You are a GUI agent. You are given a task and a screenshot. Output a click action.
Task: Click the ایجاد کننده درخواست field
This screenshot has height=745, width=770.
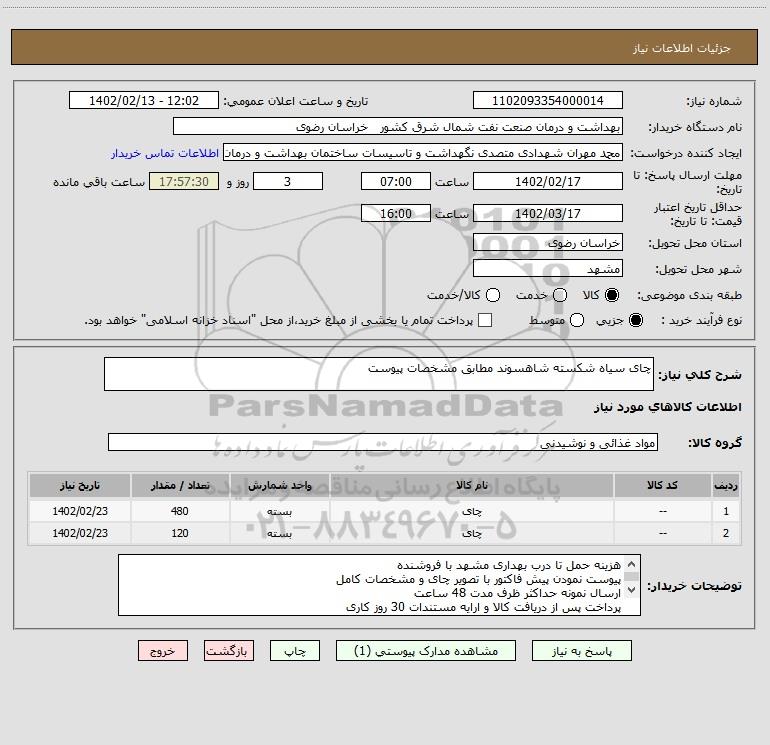click(x=423, y=153)
